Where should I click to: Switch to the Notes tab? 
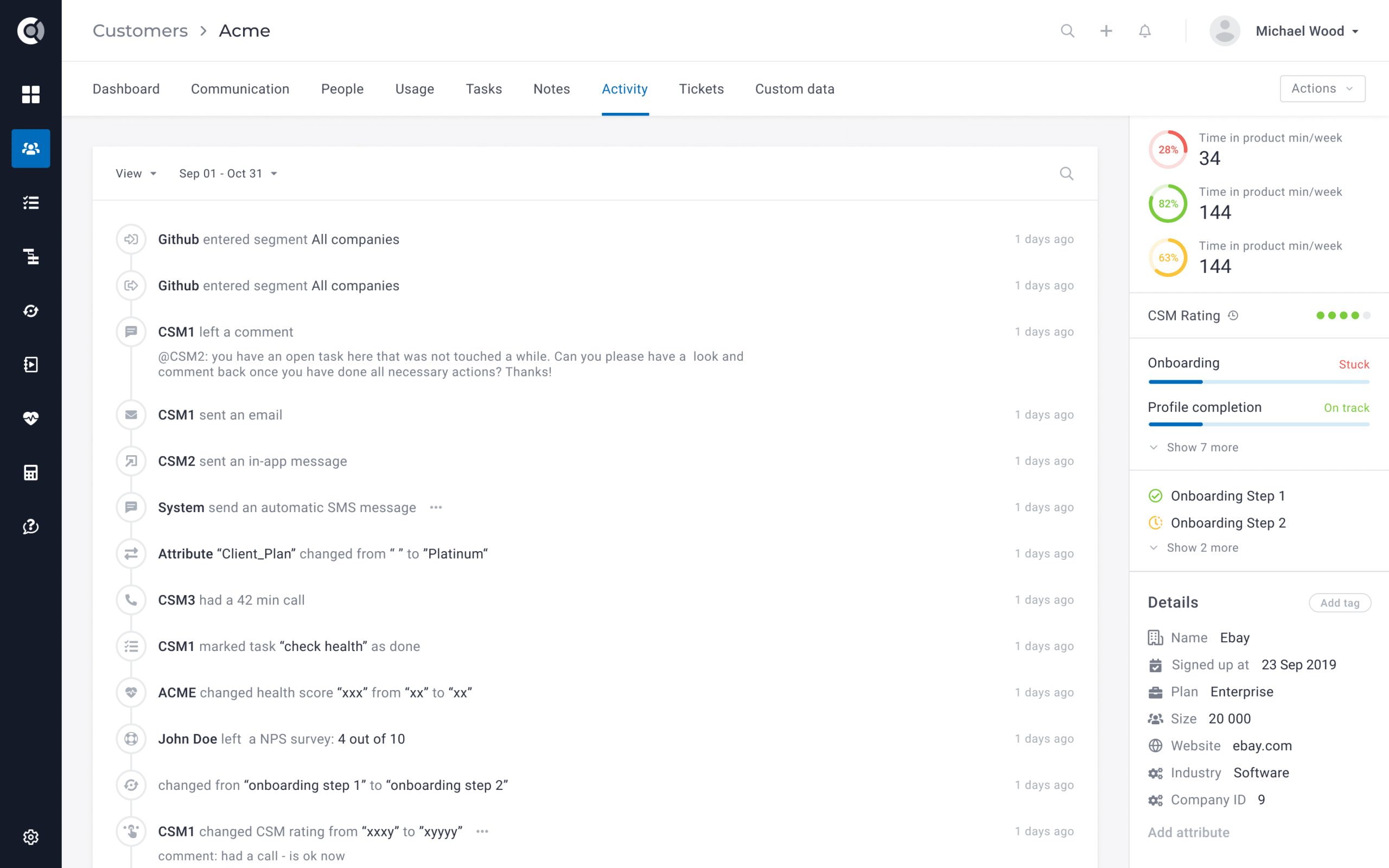552,89
